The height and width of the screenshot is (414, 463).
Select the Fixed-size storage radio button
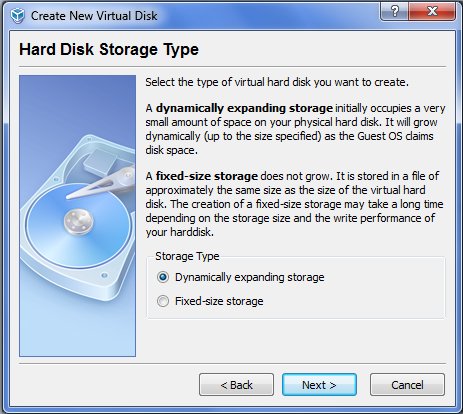pyautogui.click(x=163, y=301)
